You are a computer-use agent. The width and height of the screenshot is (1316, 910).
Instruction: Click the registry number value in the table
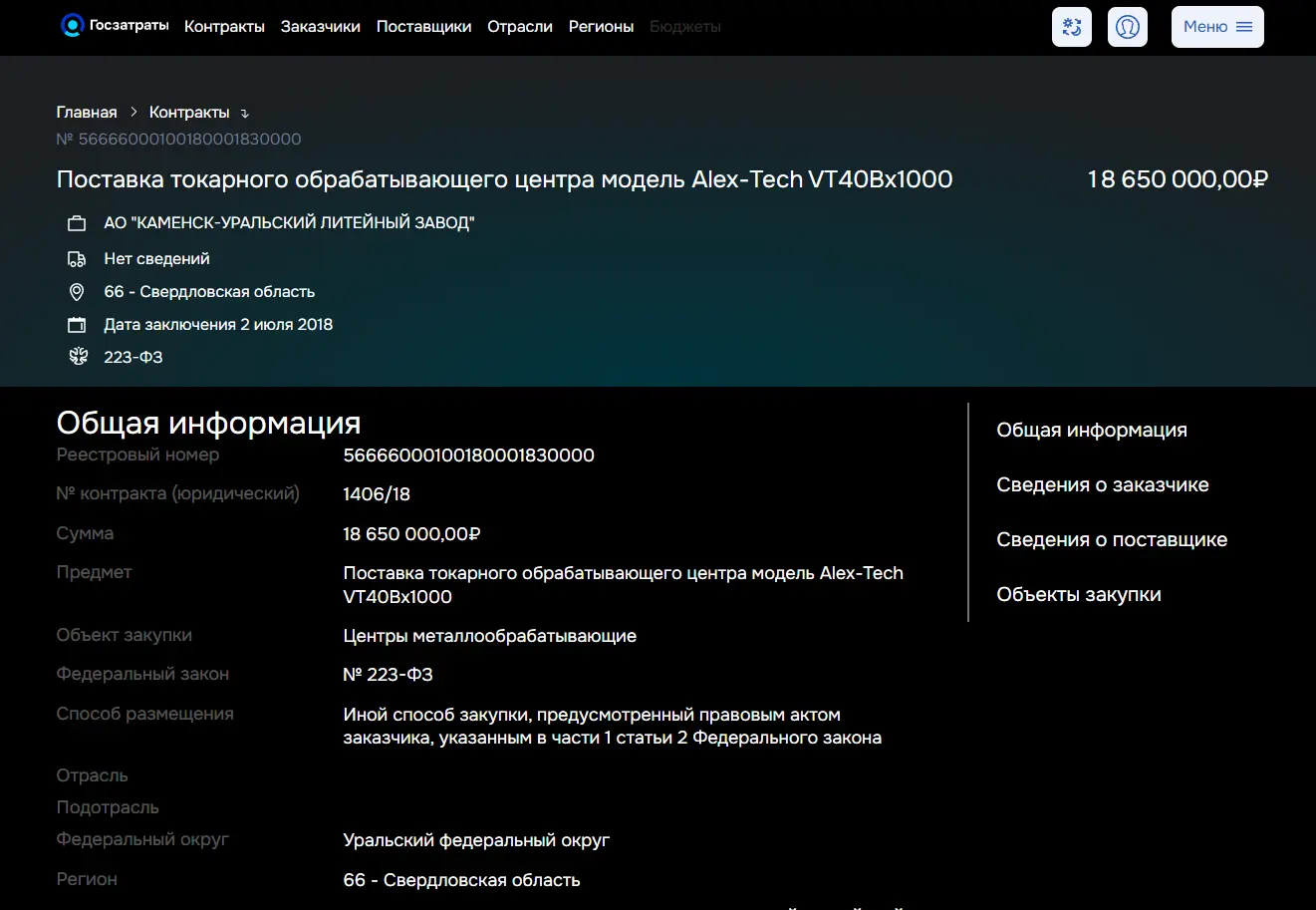(469, 455)
